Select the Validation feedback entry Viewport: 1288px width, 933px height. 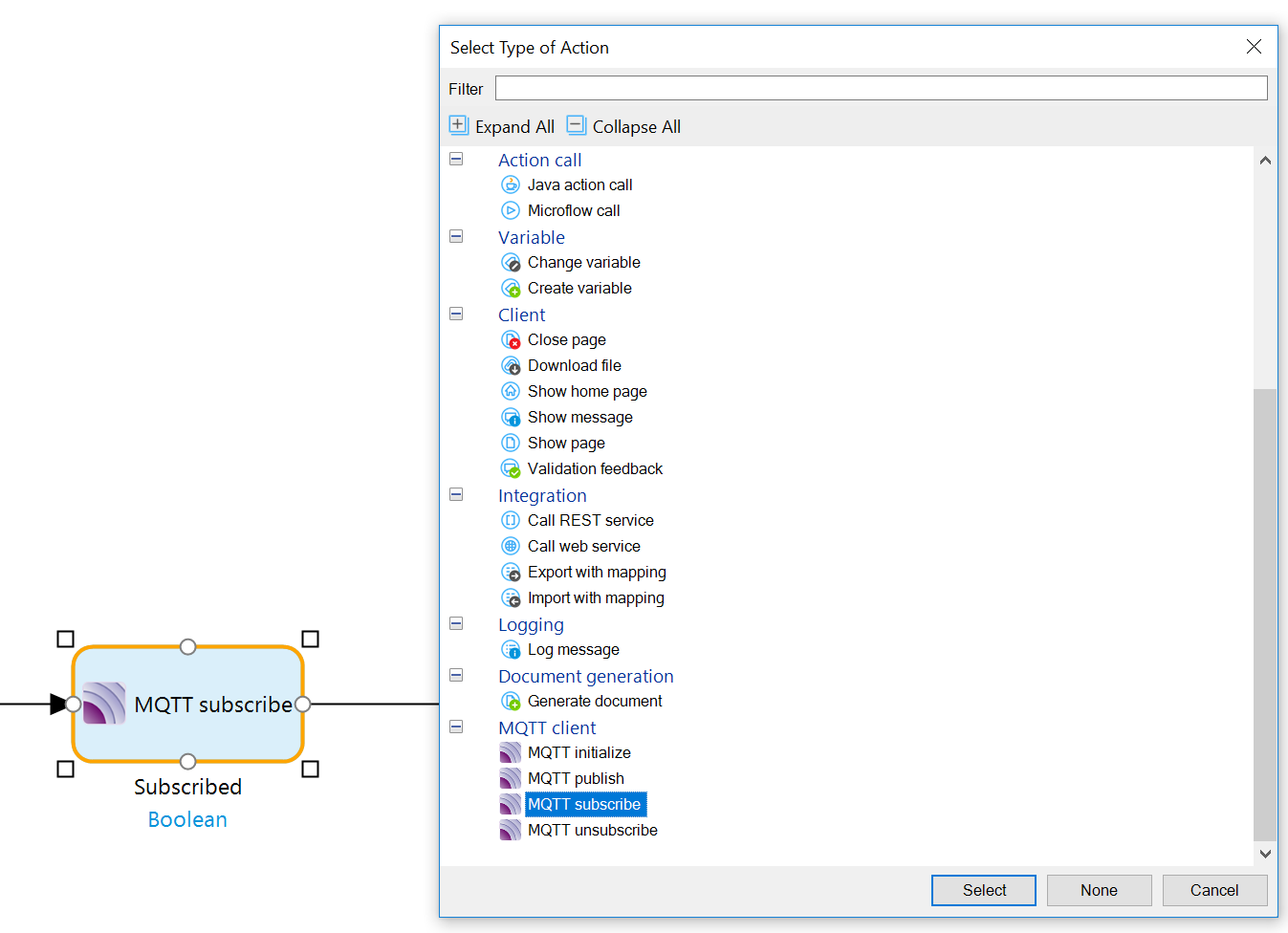(x=595, y=468)
